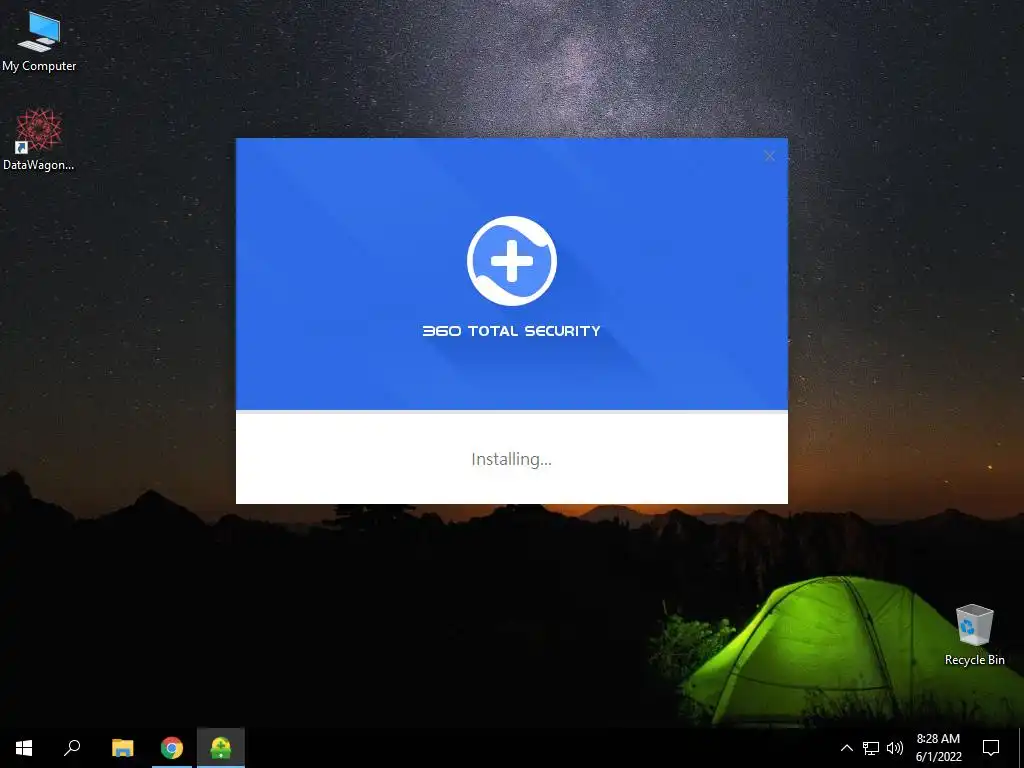Viewport: 1024px width, 768px height.
Task: Launch Google Chrome from the taskbar
Action: pos(172,748)
